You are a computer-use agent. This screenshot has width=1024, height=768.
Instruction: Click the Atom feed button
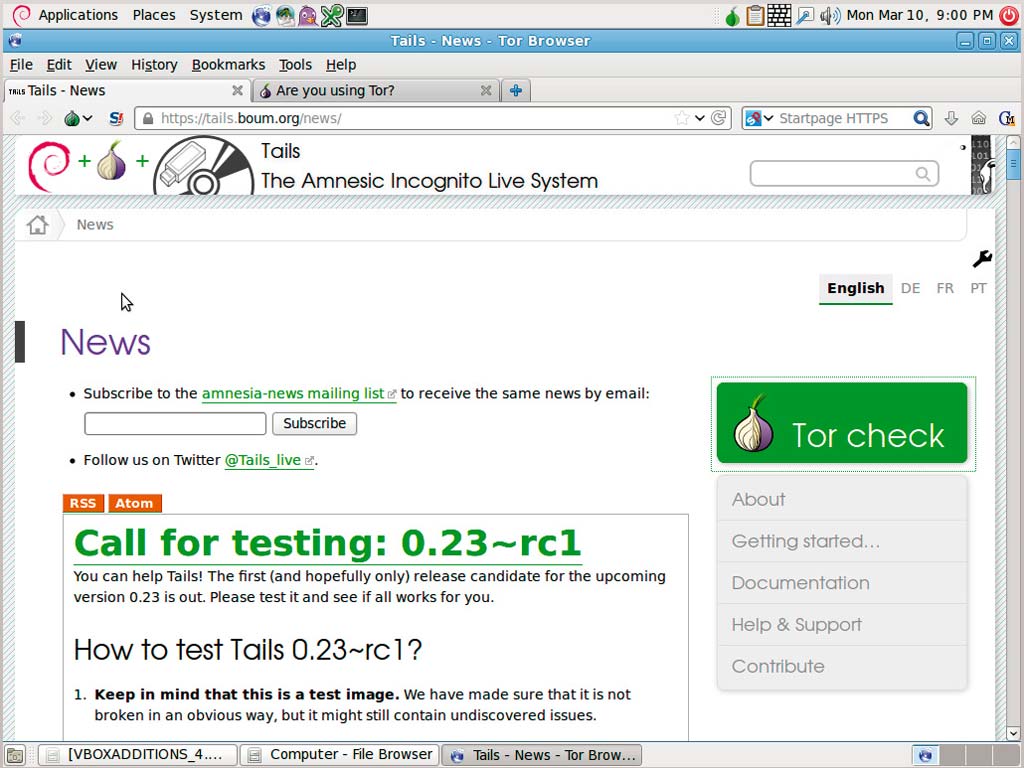point(135,504)
